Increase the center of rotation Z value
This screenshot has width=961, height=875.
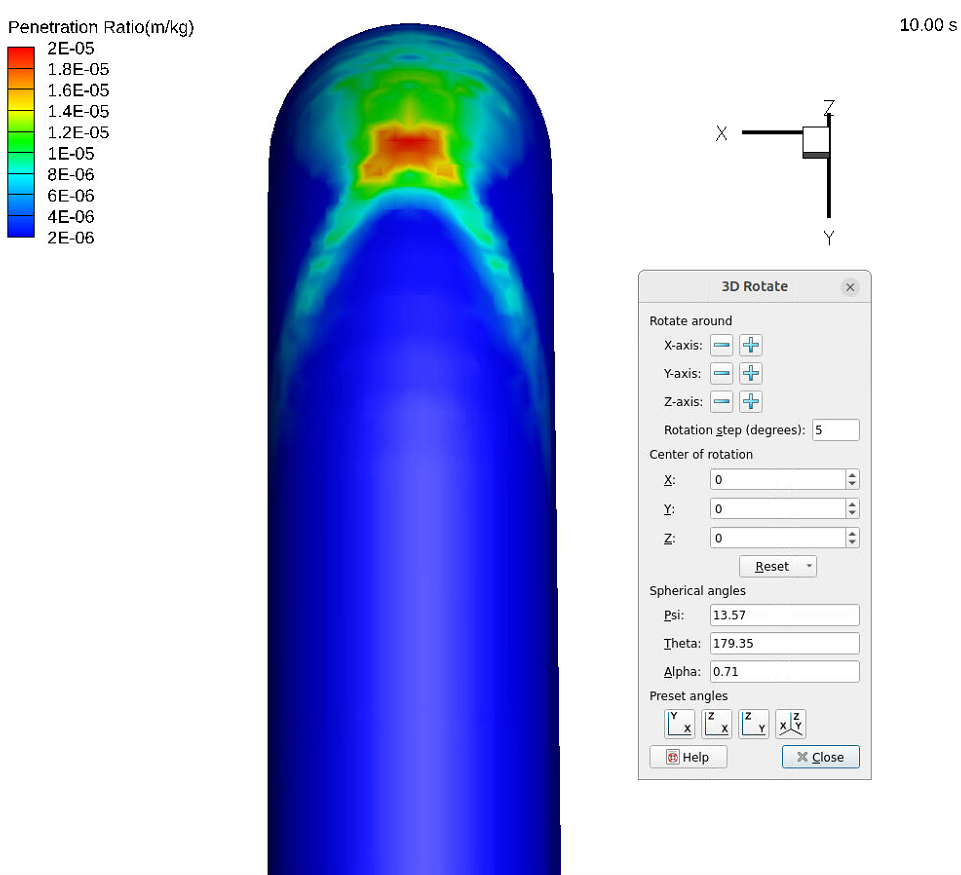point(852,534)
